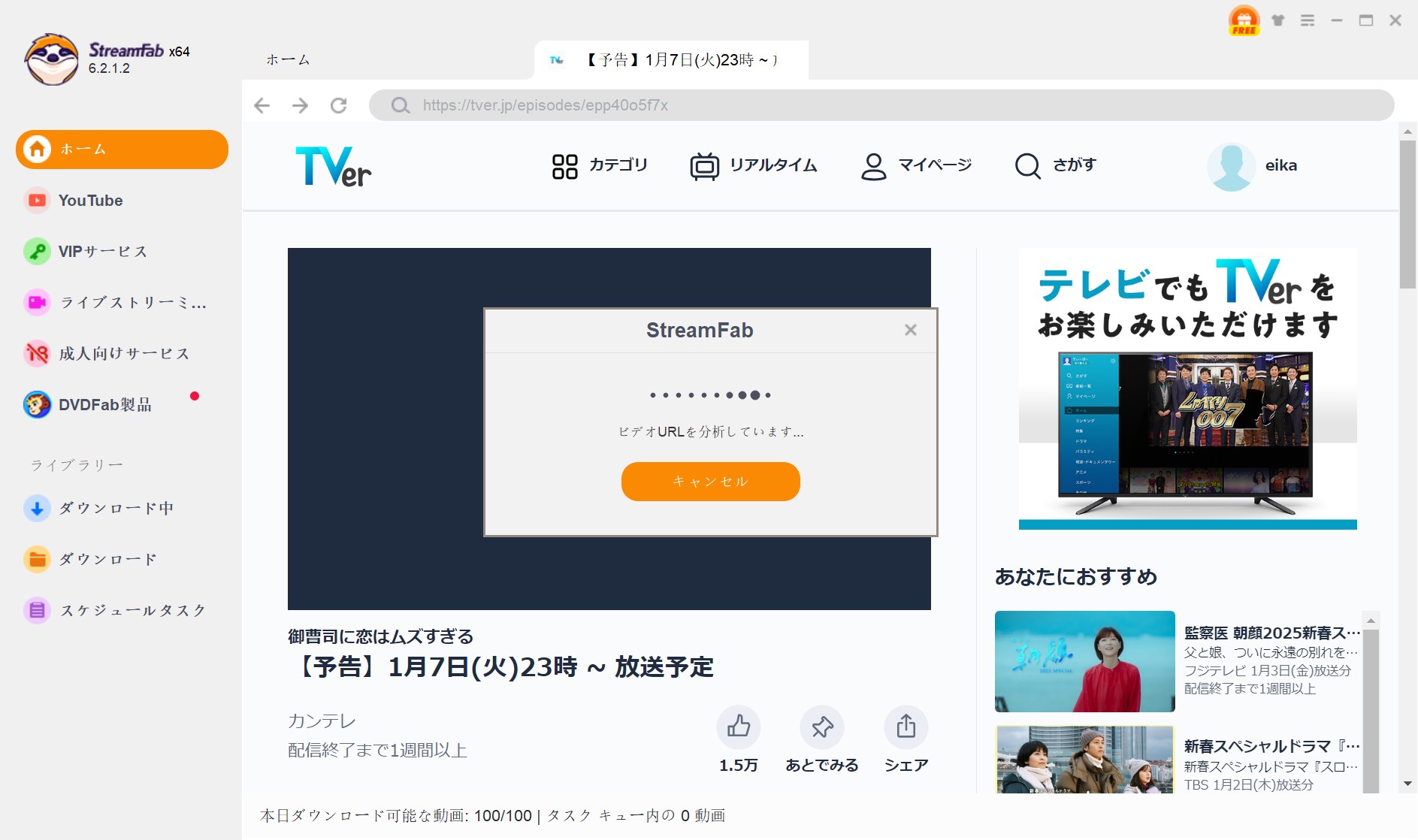
Task: Open the StreamFab home sidebar item
Action: tap(122, 150)
